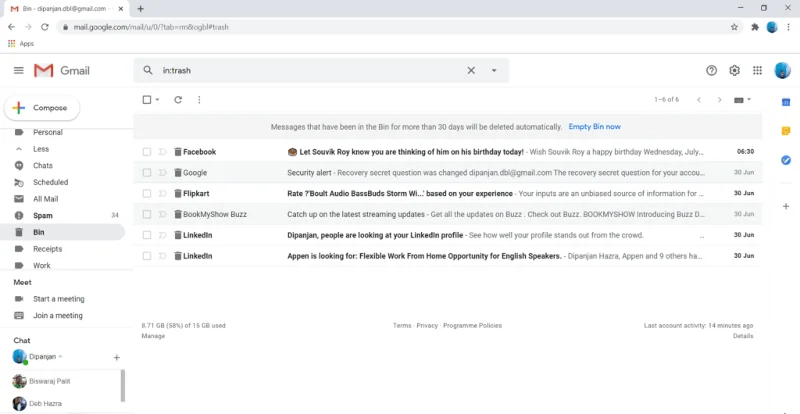Screen dimensions: 800x414
Task: Open the Appen LinkedIn job email
Action: tap(447, 256)
